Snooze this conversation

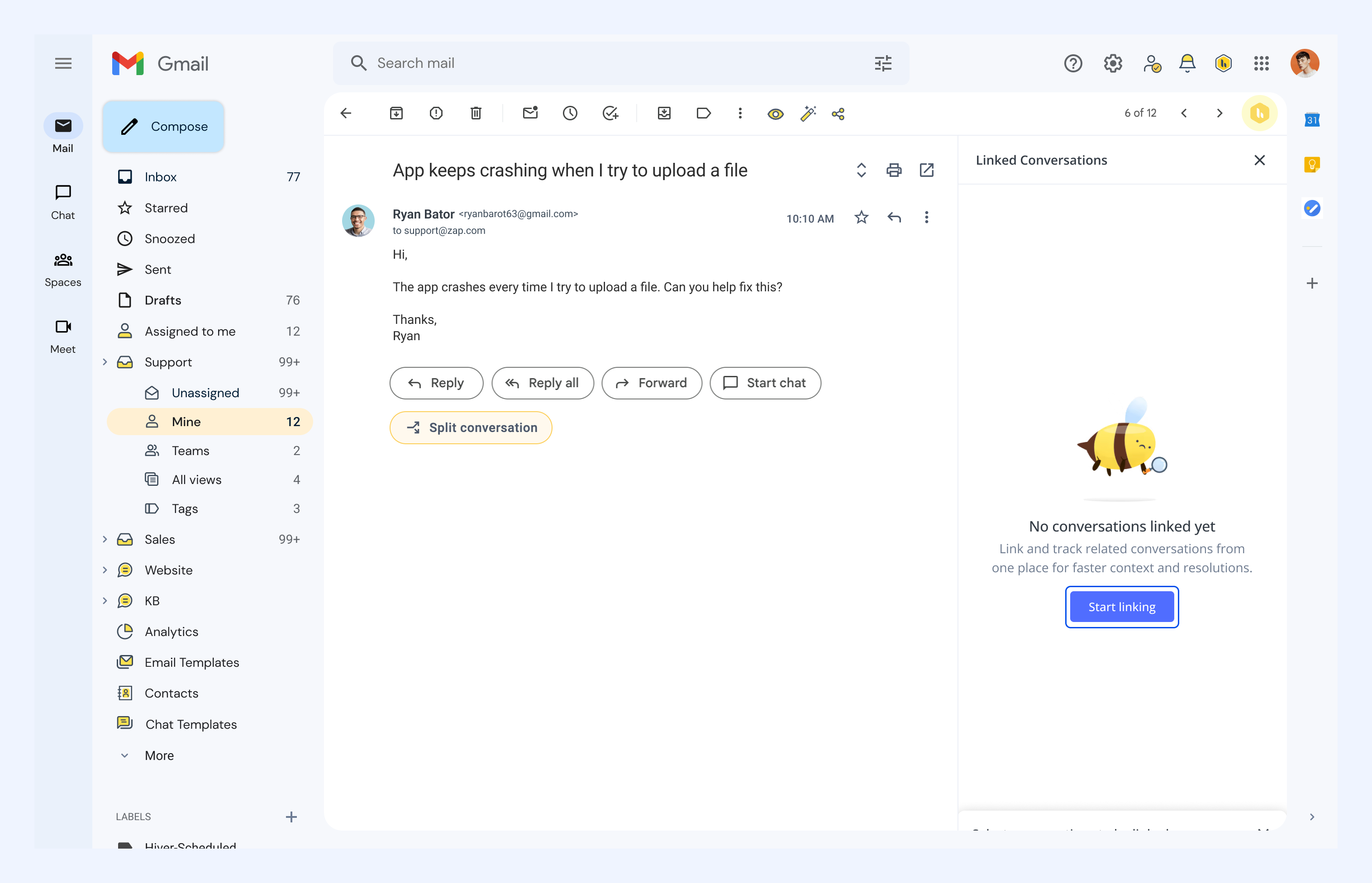pos(570,114)
